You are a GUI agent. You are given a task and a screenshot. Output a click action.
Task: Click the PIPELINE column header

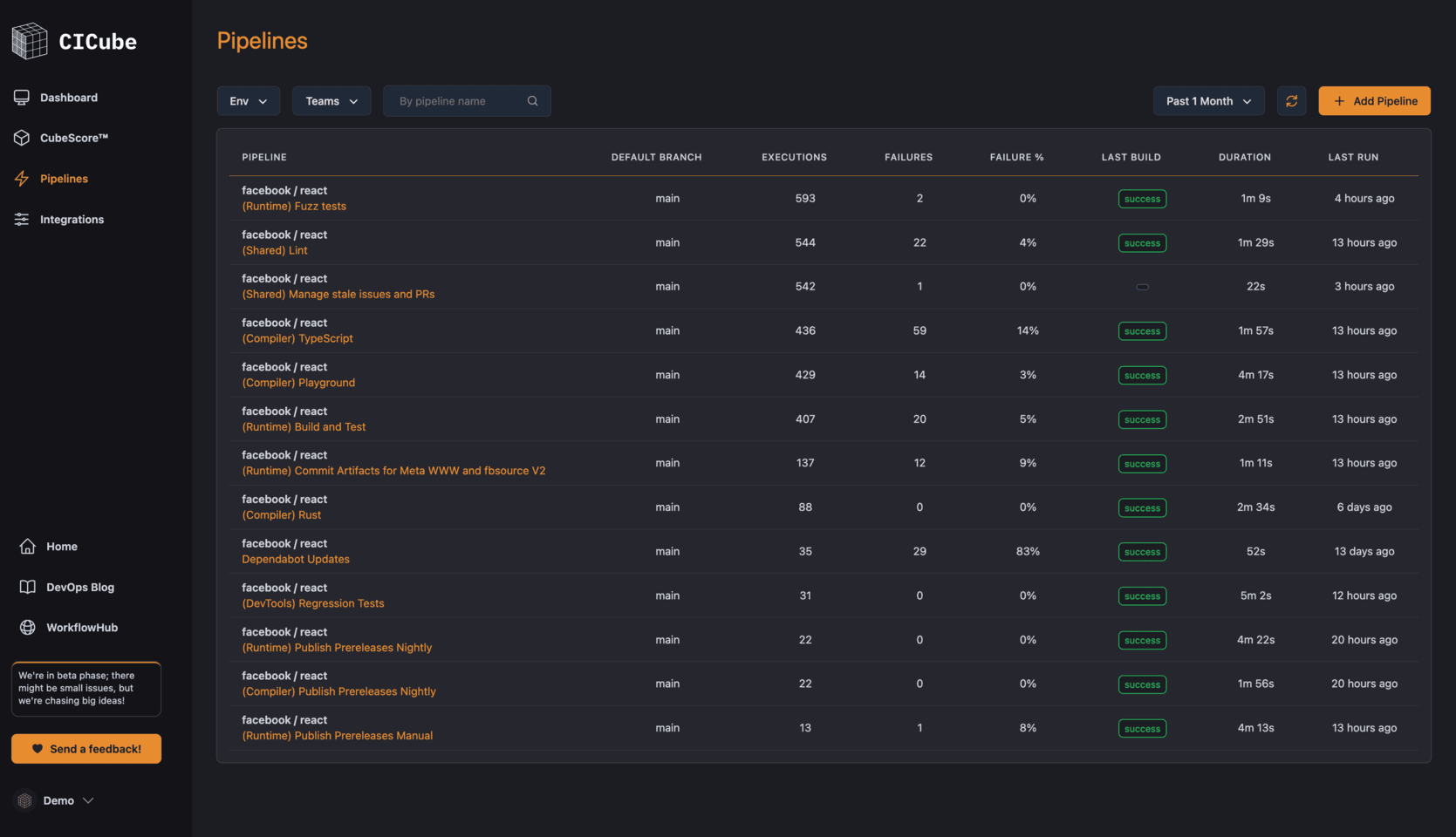click(264, 158)
